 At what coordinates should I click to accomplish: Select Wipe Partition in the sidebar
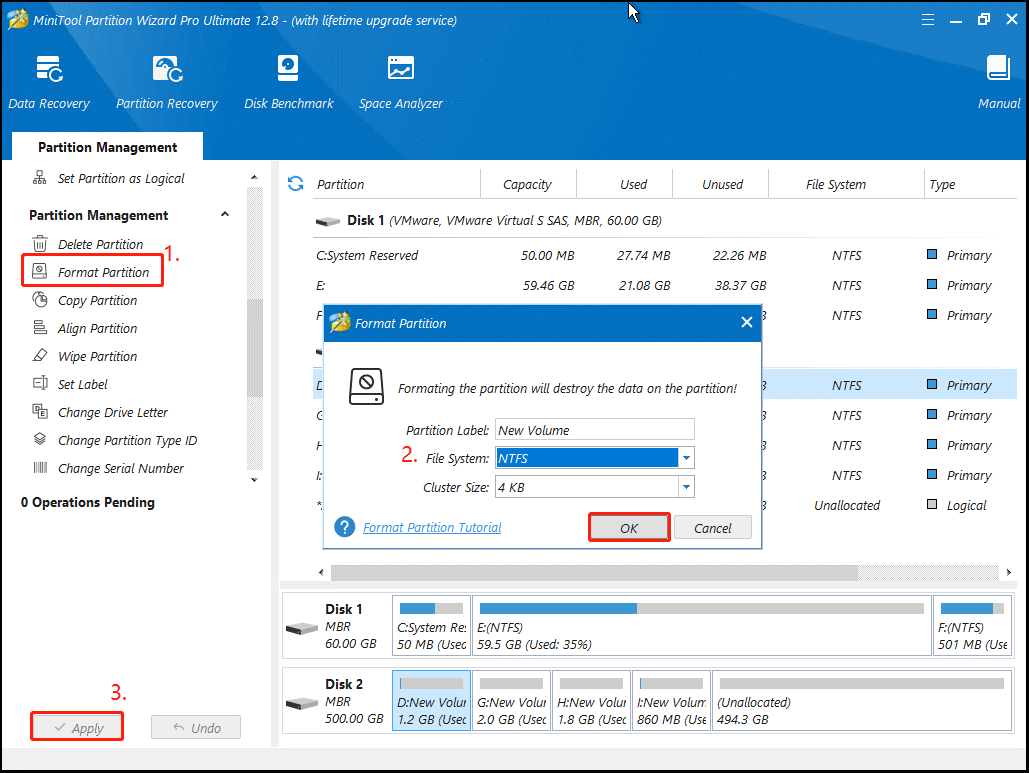tap(97, 356)
